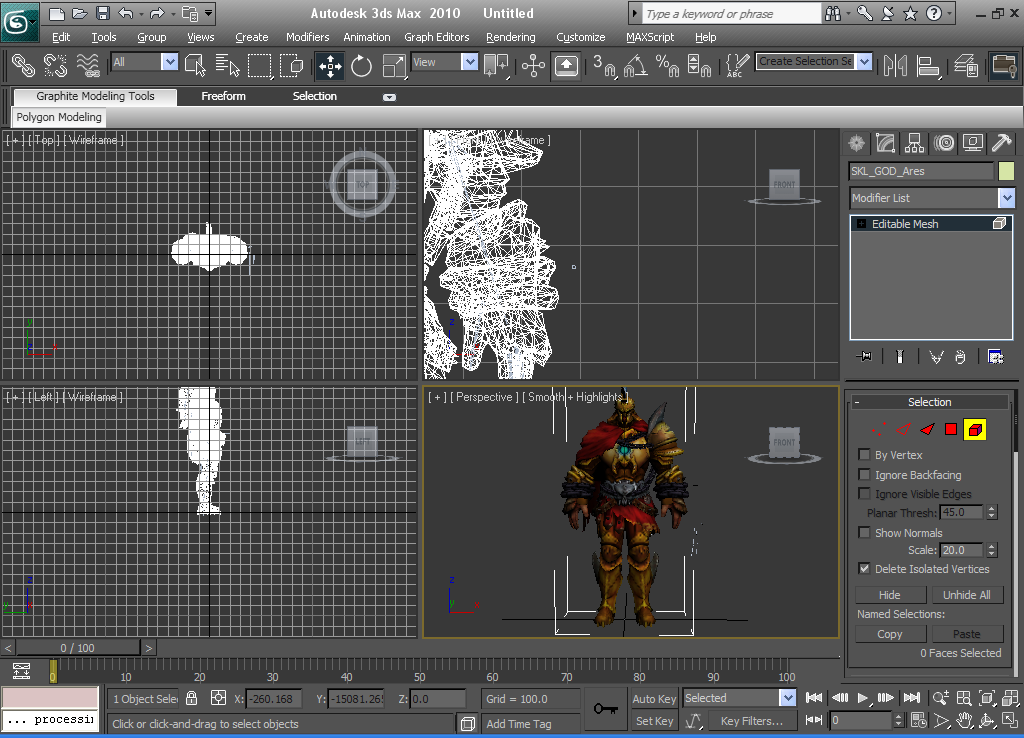Select the Select and Link tool
Image resolution: width=1024 pixels, height=738 pixels.
[23, 65]
